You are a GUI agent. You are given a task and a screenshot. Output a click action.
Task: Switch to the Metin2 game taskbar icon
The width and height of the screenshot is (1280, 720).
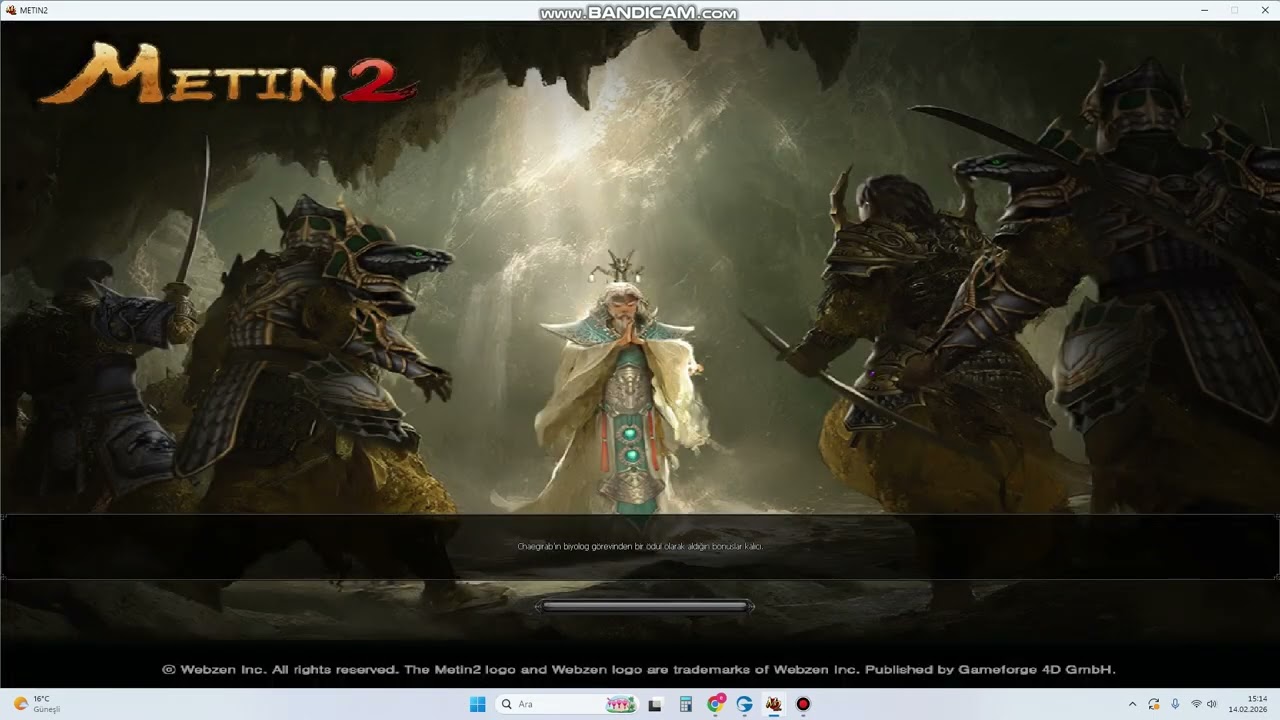pyautogui.click(x=773, y=704)
